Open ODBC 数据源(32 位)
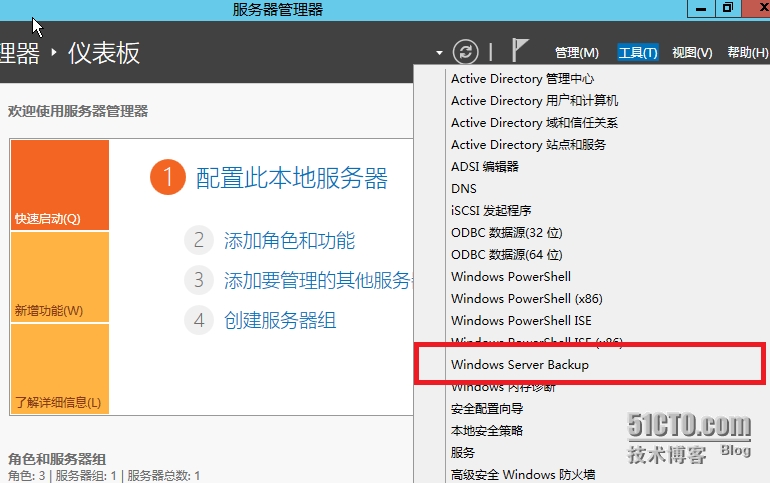 pyautogui.click(x=506, y=233)
